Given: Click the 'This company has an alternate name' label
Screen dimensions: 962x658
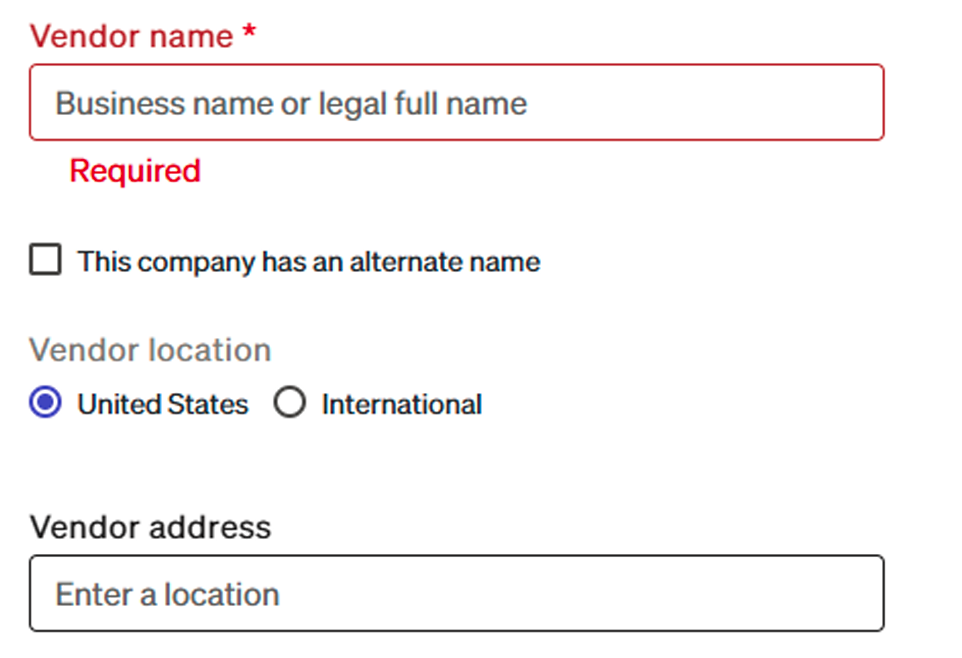Looking at the screenshot, I should (309, 262).
